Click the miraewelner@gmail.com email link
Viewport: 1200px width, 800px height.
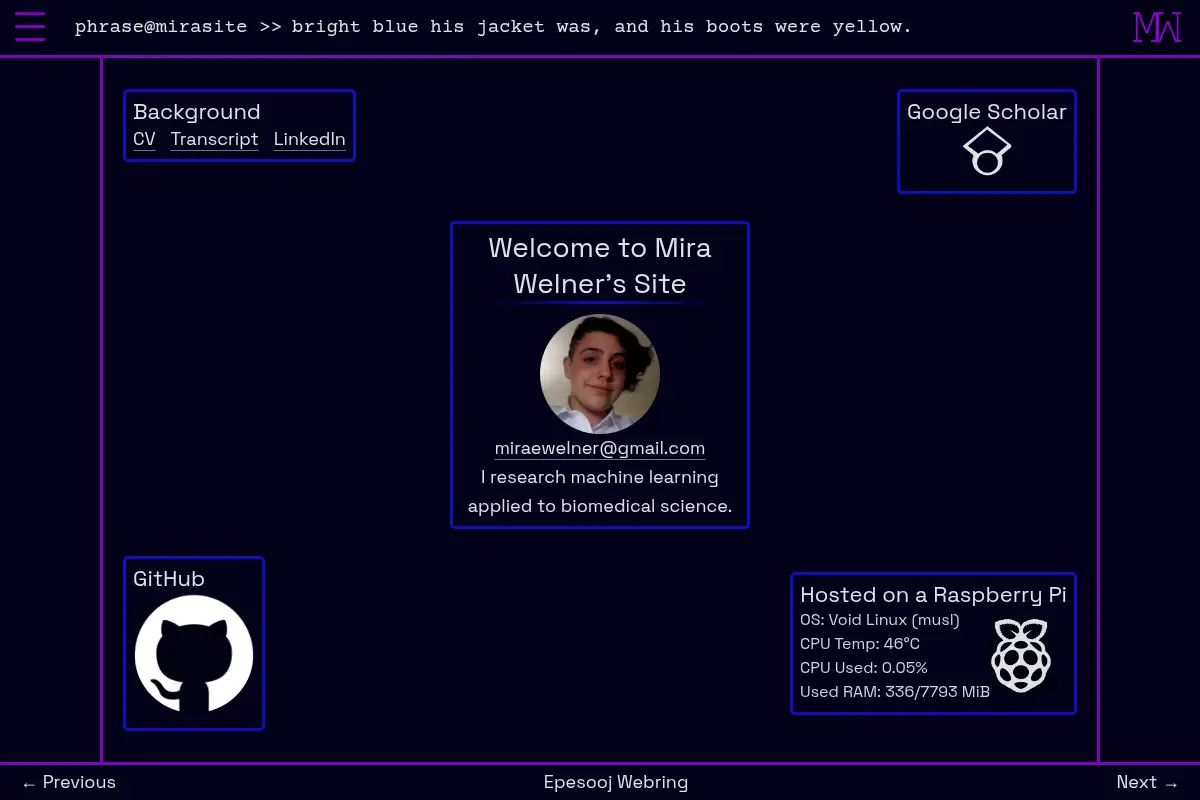600,448
